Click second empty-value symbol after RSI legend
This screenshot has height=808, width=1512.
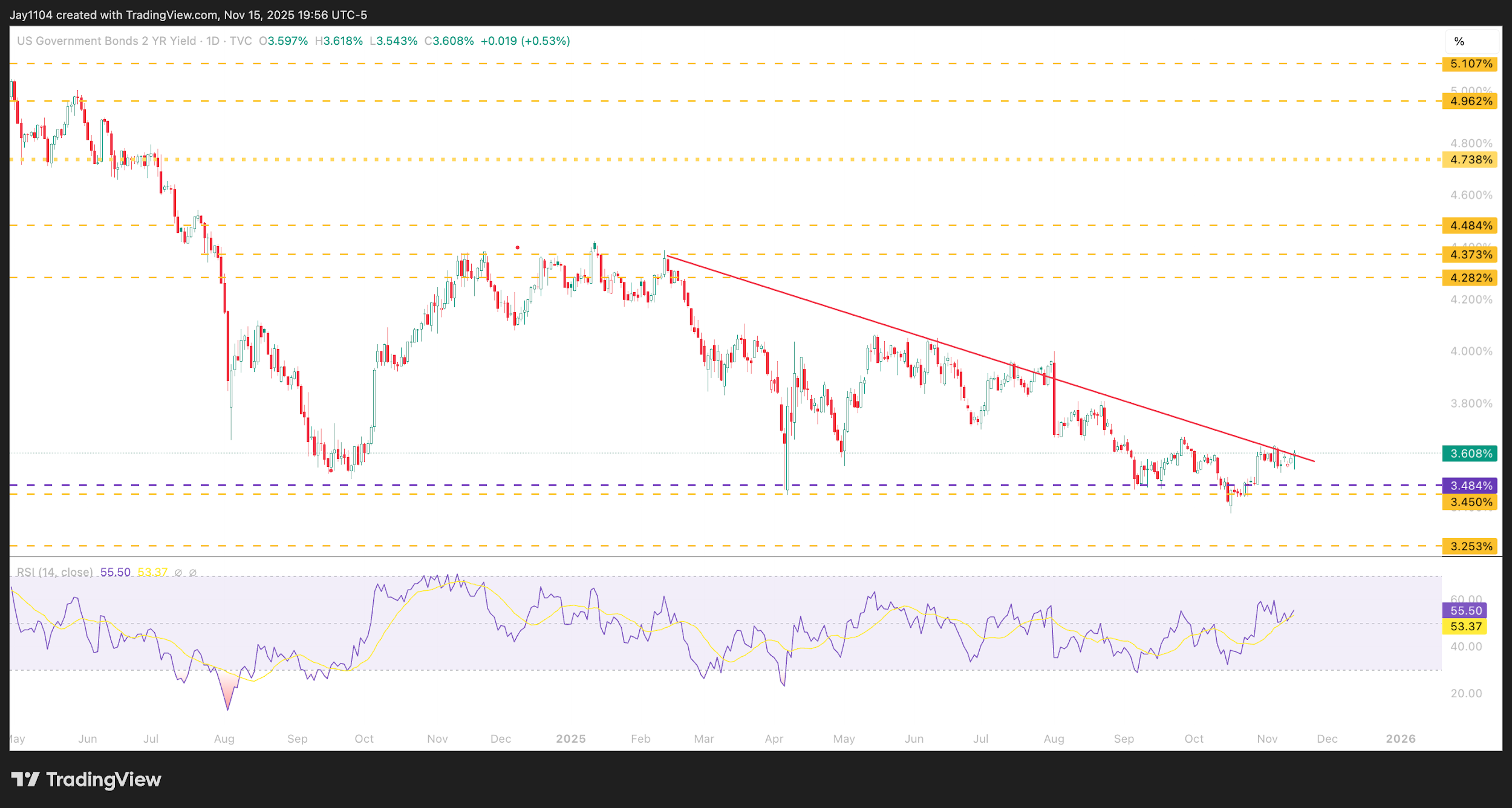point(193,573)
